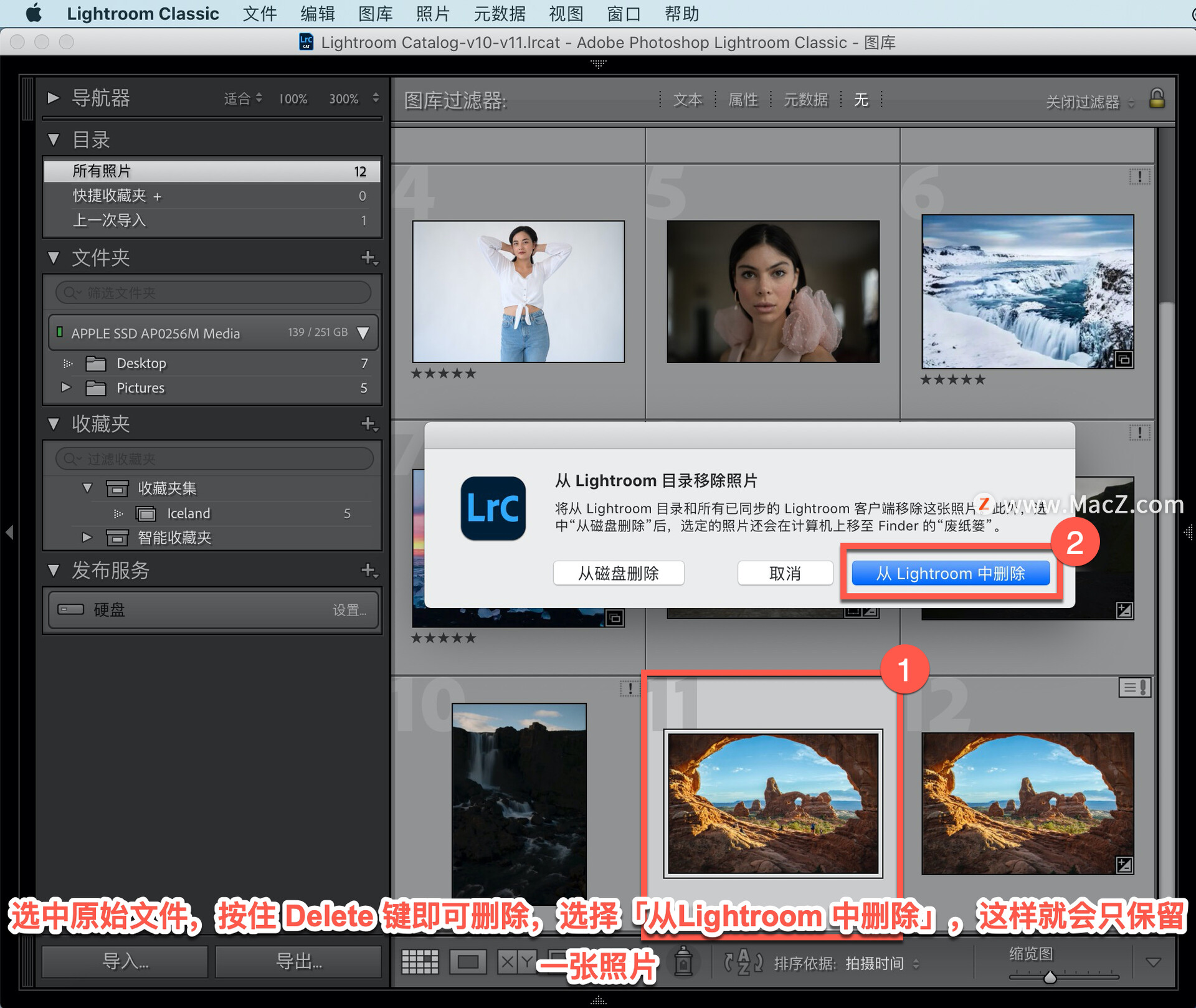Open the 元数据 menu
Screen dimensions: 1196x1008
500,13
